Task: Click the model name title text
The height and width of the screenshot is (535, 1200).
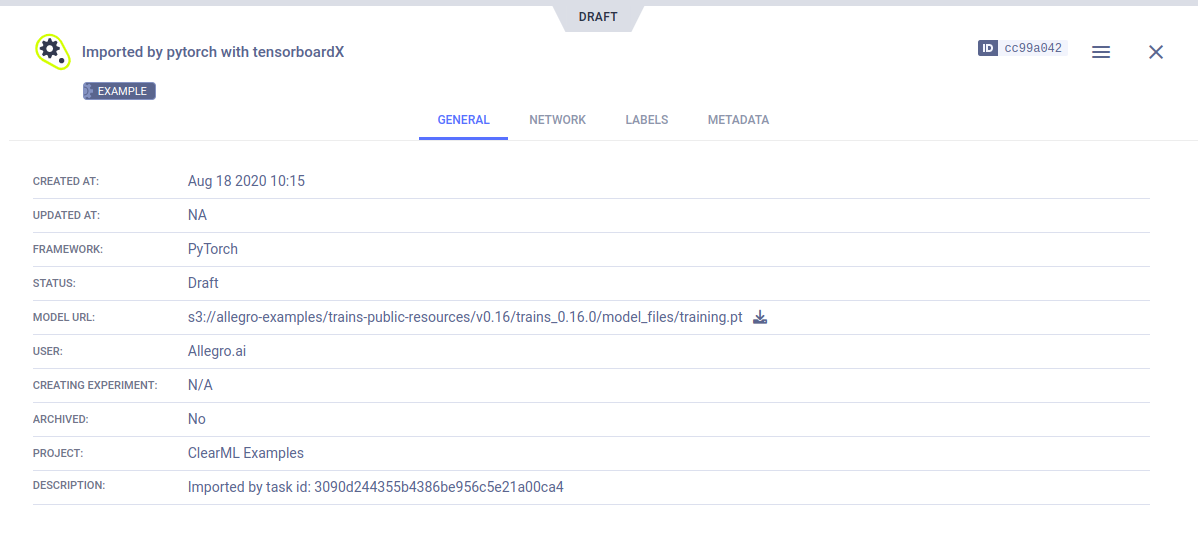Action: pos(213,52)
